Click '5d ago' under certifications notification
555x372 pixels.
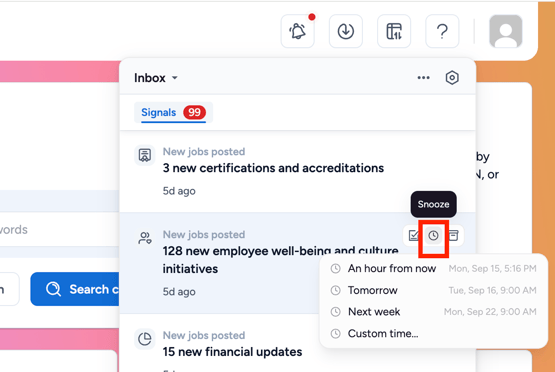(179, 191)
